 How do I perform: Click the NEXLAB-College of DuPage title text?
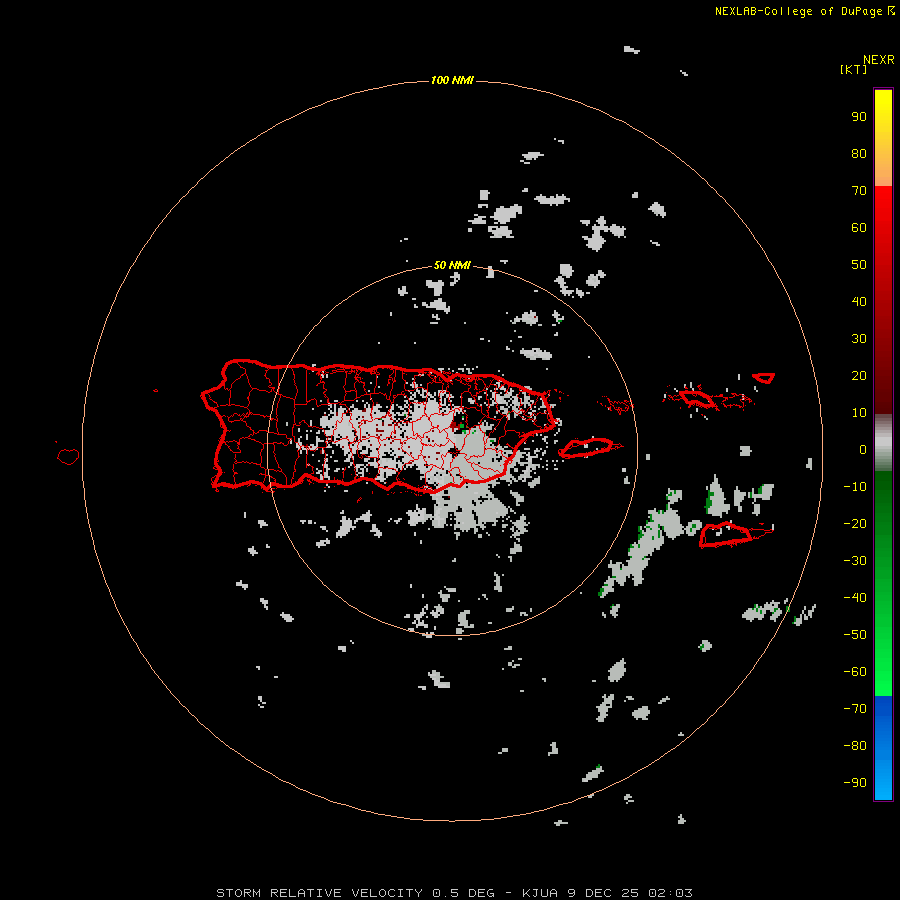798,11
